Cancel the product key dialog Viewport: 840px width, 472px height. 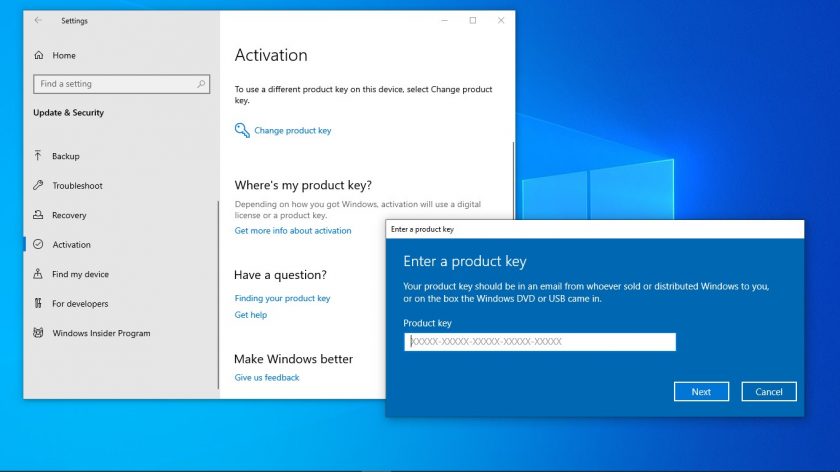769,392
